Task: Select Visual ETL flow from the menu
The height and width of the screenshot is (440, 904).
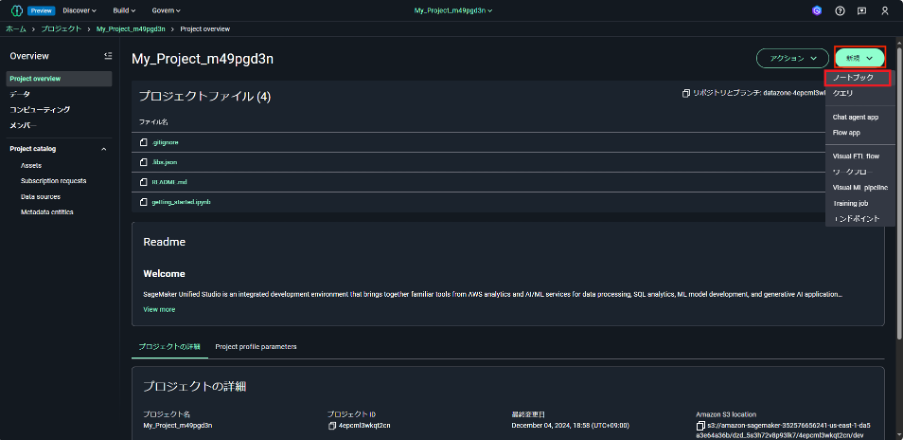Action: coord(857,156)
